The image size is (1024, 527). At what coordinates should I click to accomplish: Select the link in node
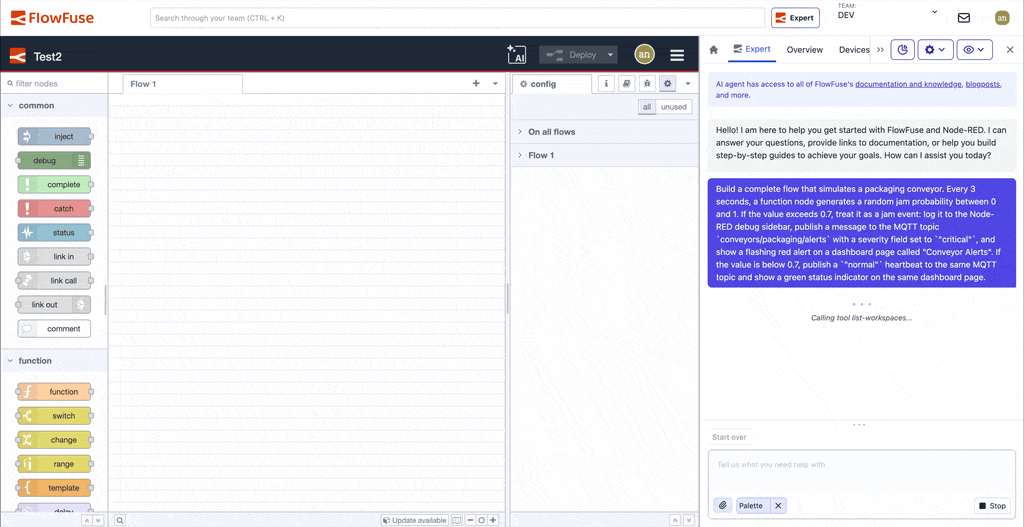(54, 257)
